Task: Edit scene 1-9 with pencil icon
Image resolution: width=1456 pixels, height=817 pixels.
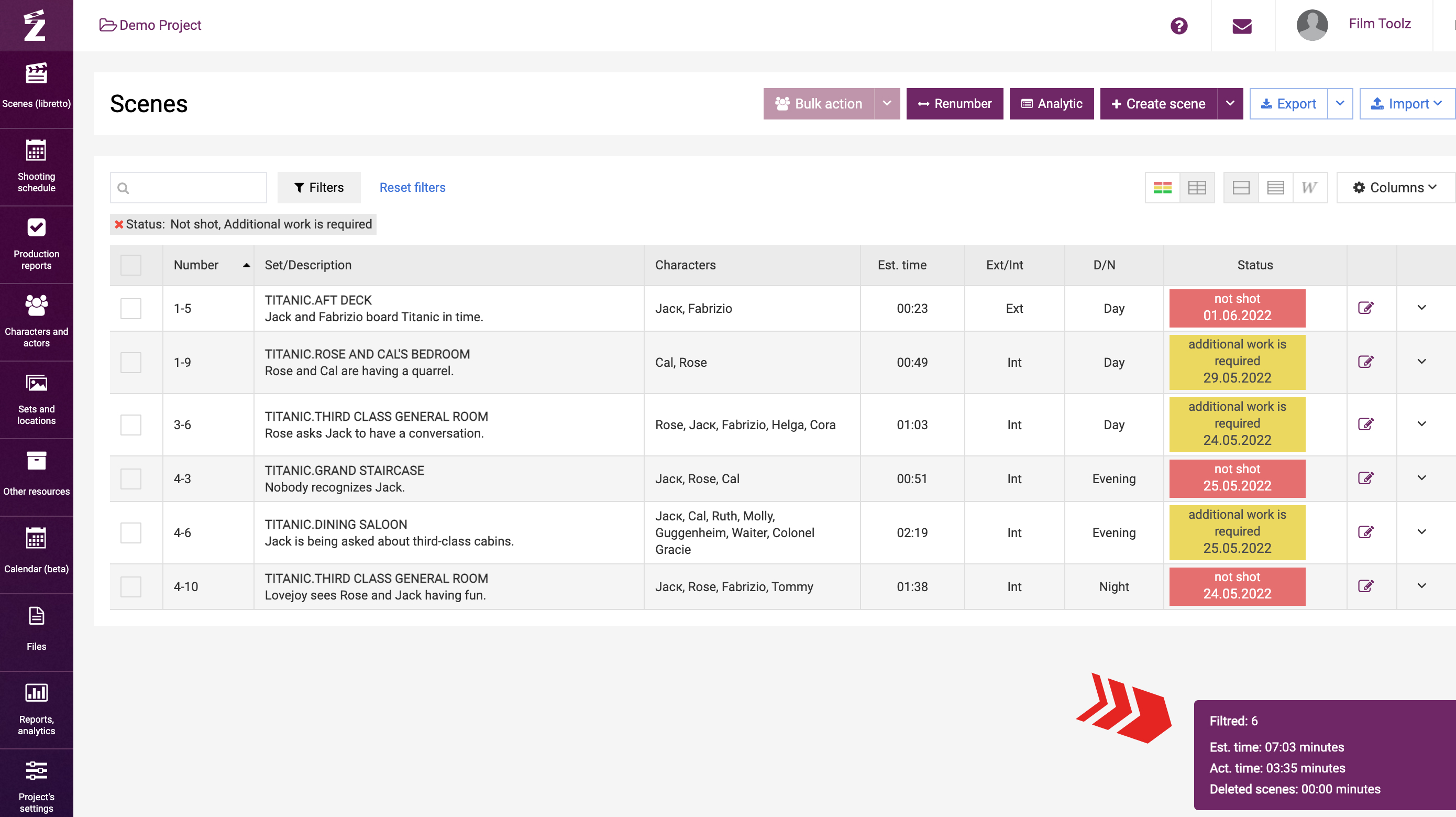Action: 1365,362
